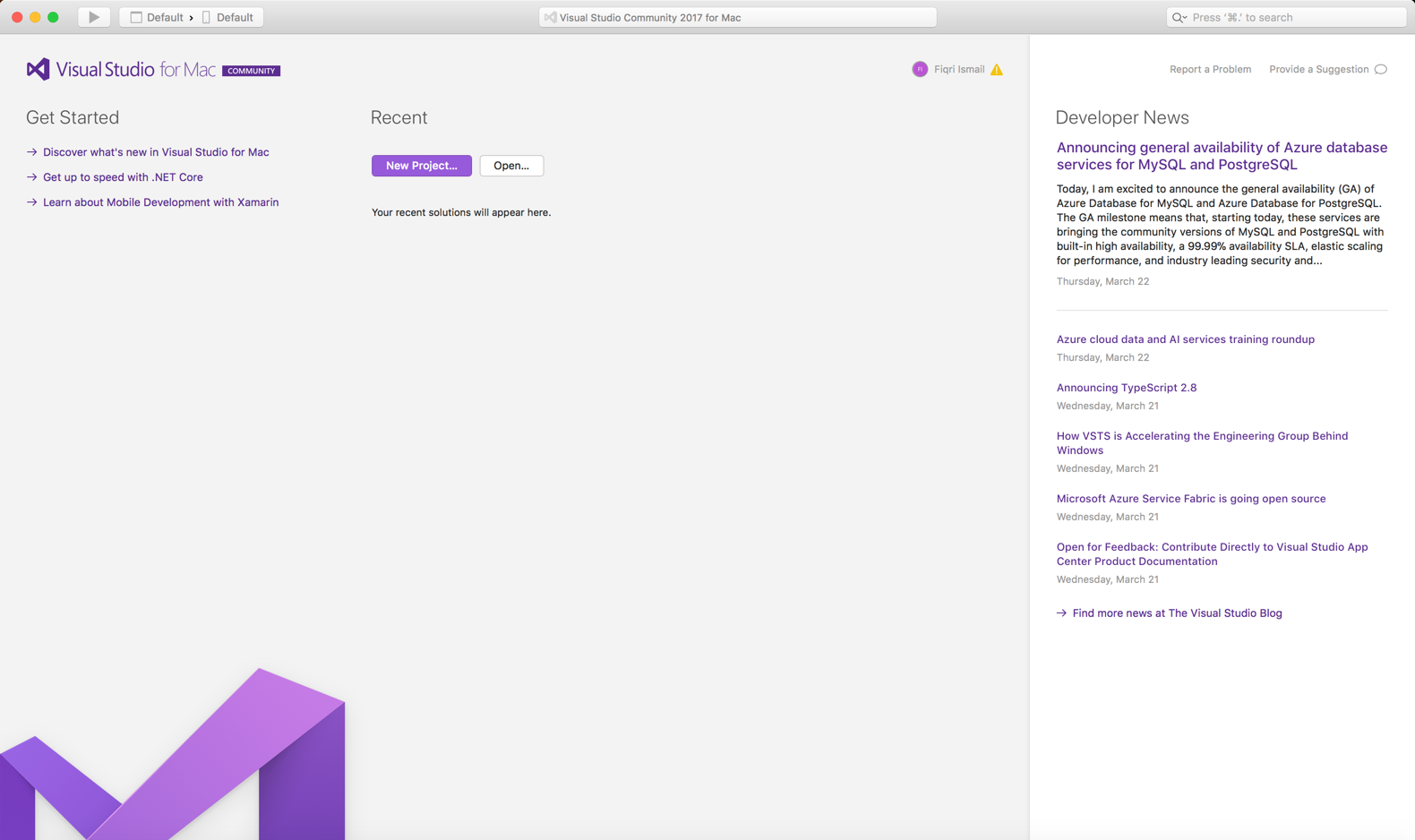Click the arrow beside .NET Core link
1415x840 pixels.
coord(31,177)
